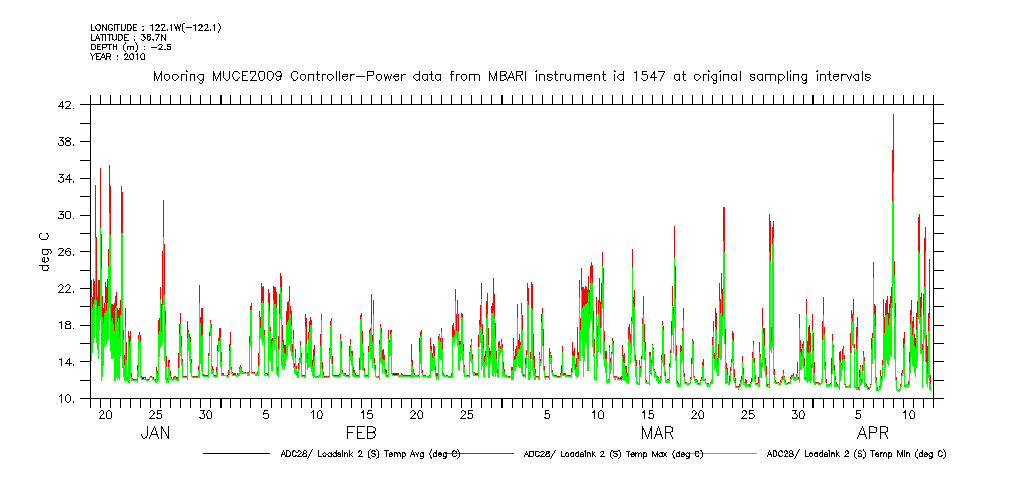Viewport: 1009px width, 504px height.
Task: Select the Temp Avg legend entry
Action: 370,453
